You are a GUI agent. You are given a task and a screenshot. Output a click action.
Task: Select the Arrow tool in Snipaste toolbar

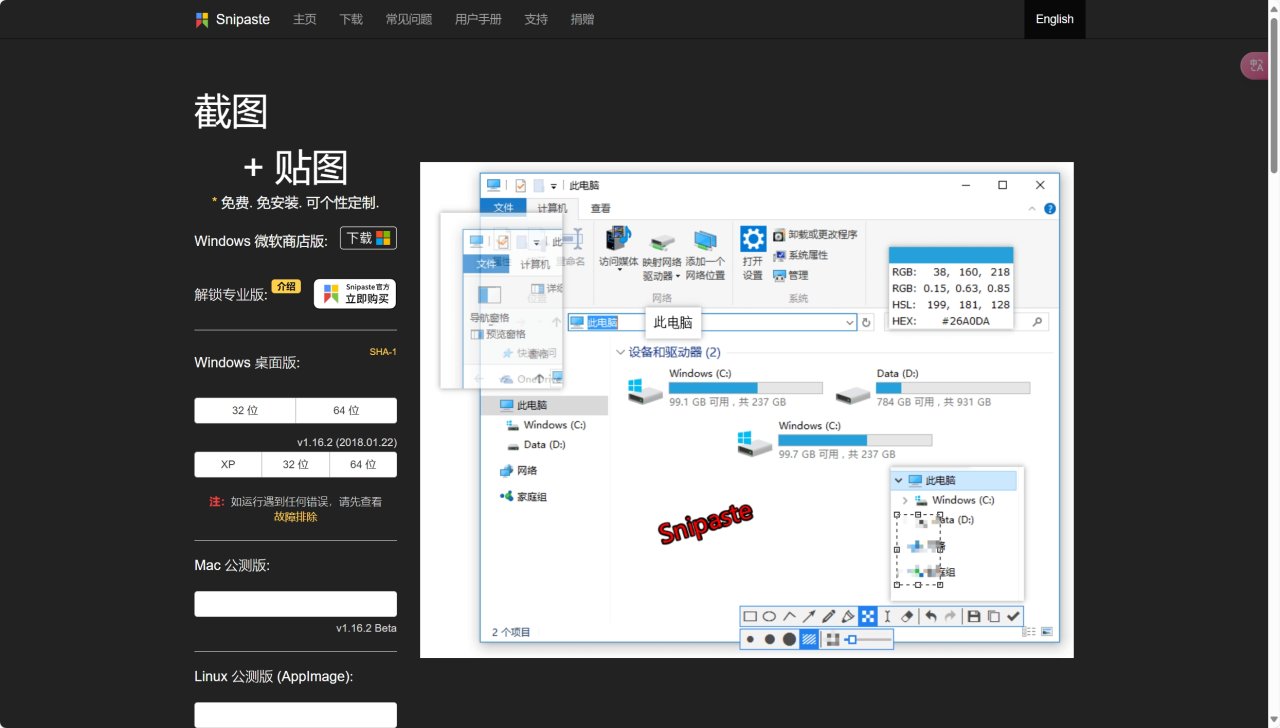point(809,617)
